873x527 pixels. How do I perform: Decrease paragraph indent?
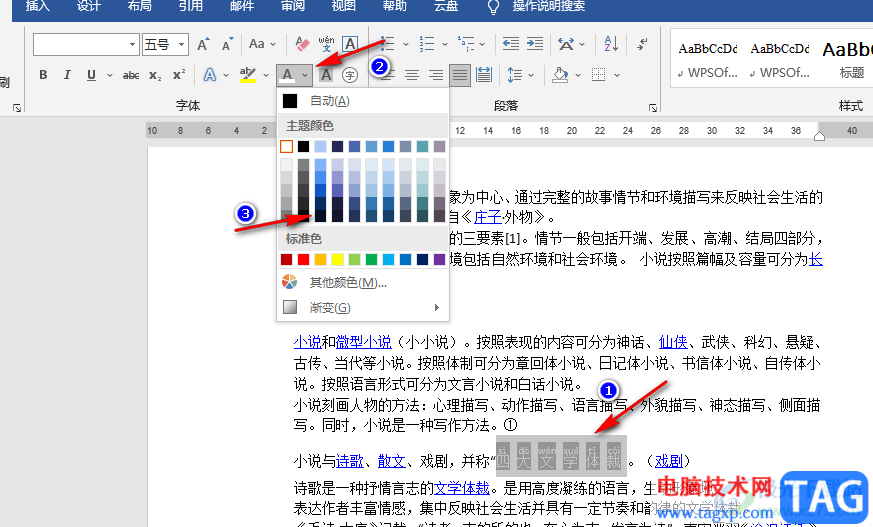[511, 44]
